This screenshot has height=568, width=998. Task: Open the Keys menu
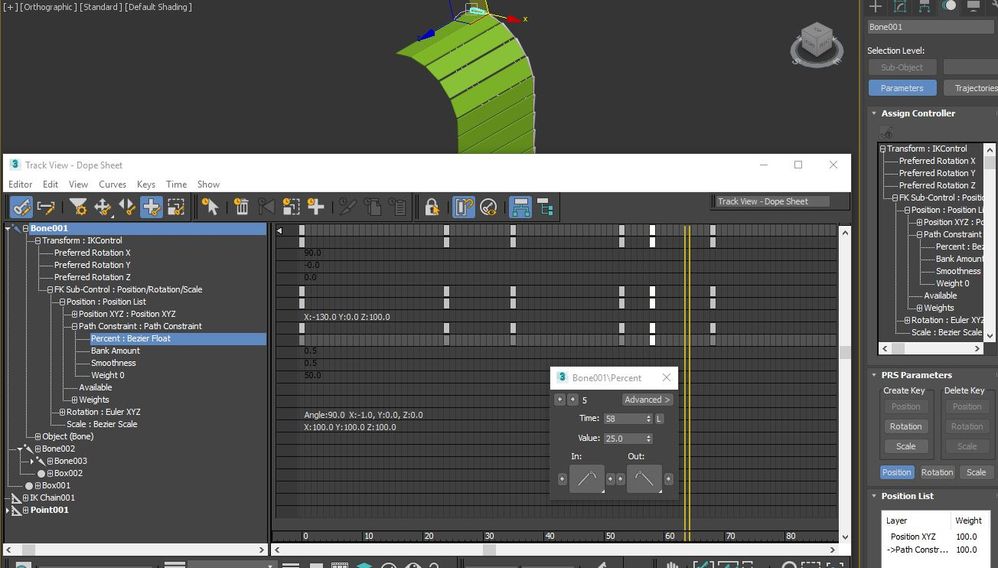pos(146,184)
